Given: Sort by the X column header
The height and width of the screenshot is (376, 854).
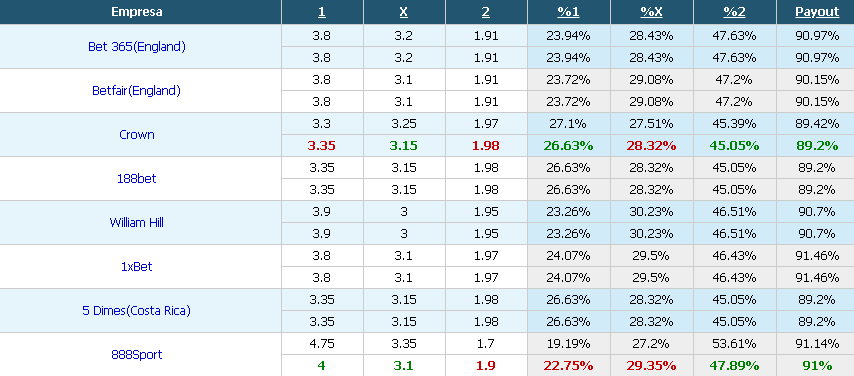Looking at the screenshot, I should (x=404, y=12).
